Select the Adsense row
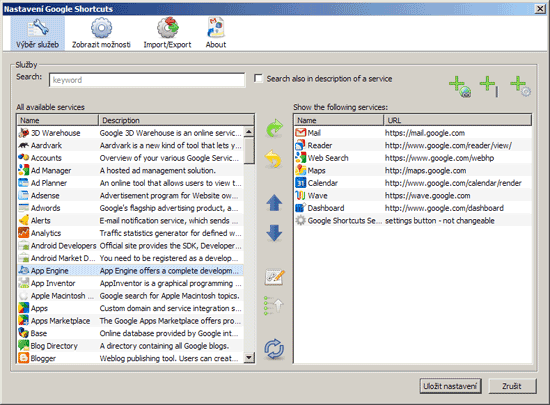Image resolution: width=550 pixels, height=405 pixels. point(130,196)
